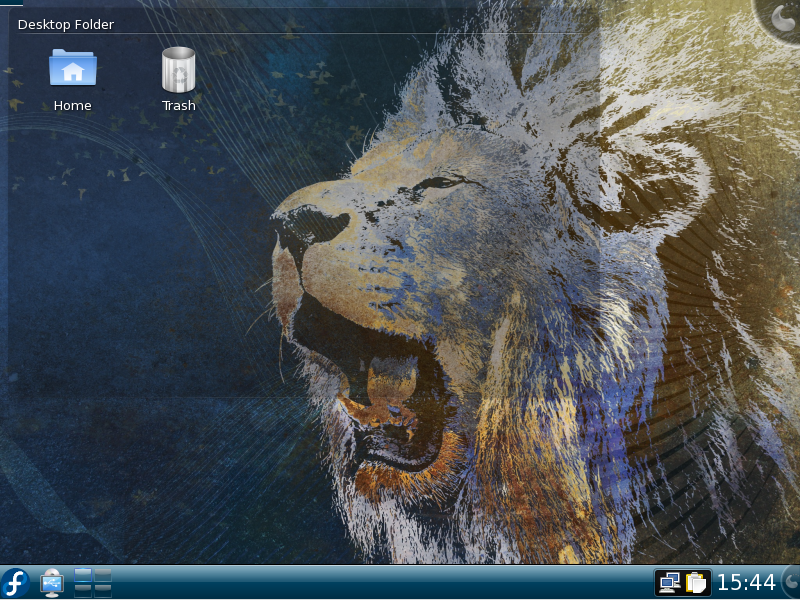The image size is (800, 600).
Task: Click the network computers tray icon
Action: 669,583
